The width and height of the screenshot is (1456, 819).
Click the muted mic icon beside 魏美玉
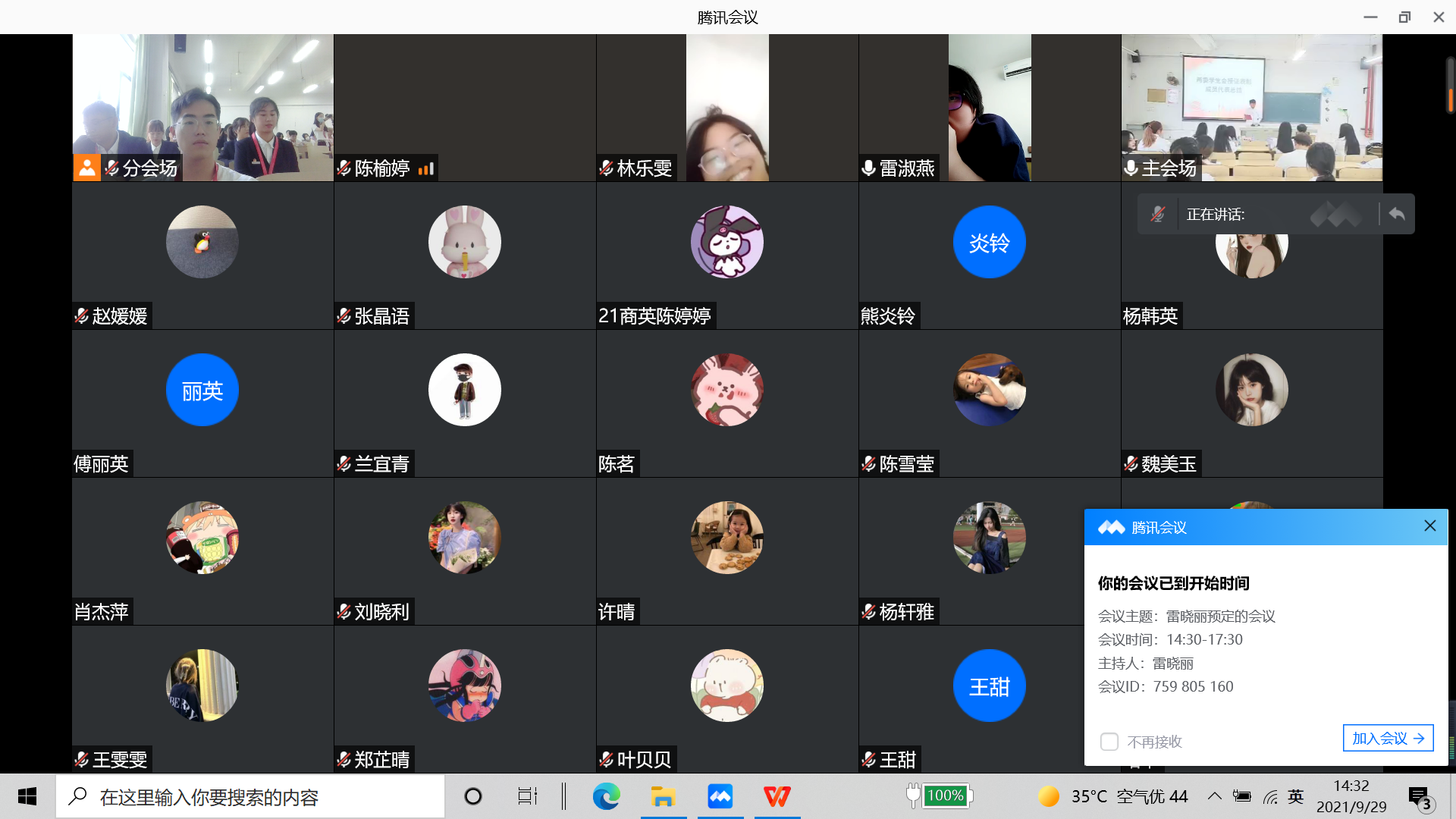(x=1131, y=463)
